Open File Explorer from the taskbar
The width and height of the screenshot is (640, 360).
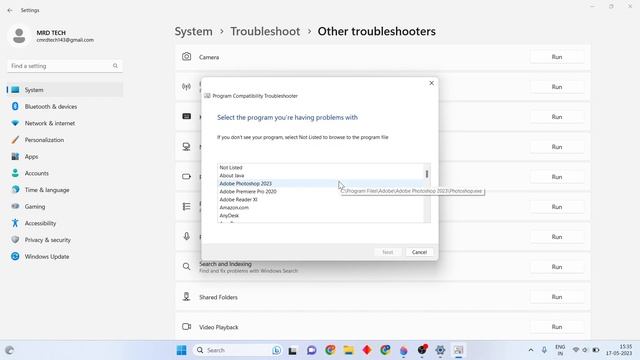[349, 350]
